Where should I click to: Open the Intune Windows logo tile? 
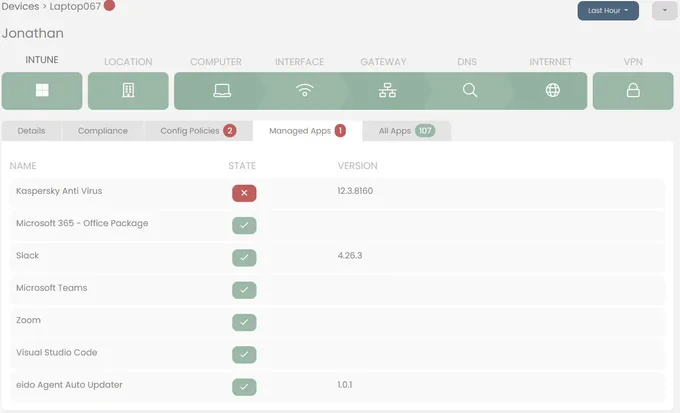coord(42,91)
